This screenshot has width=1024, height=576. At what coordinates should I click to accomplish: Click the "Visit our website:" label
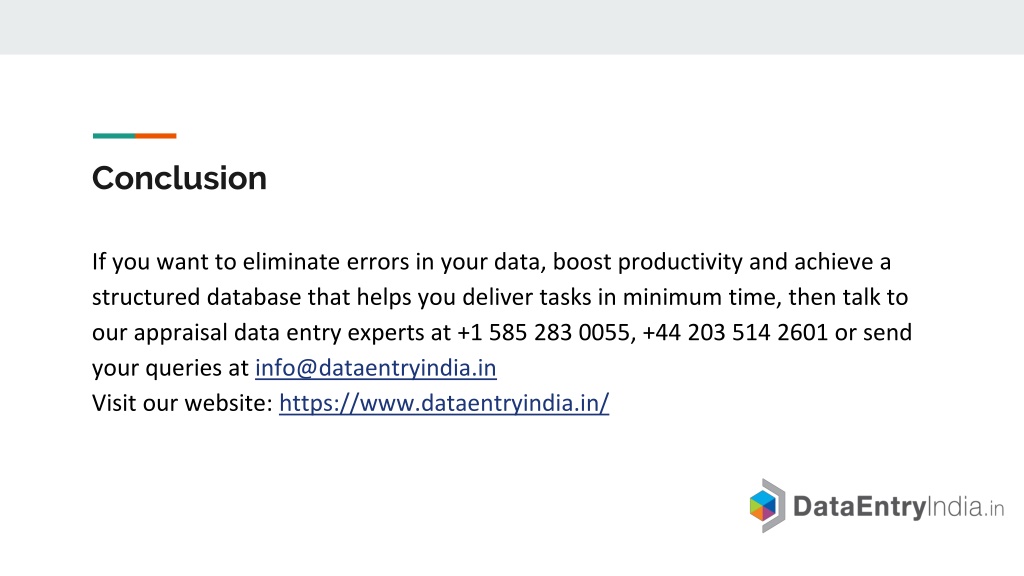tap(182, 403)
